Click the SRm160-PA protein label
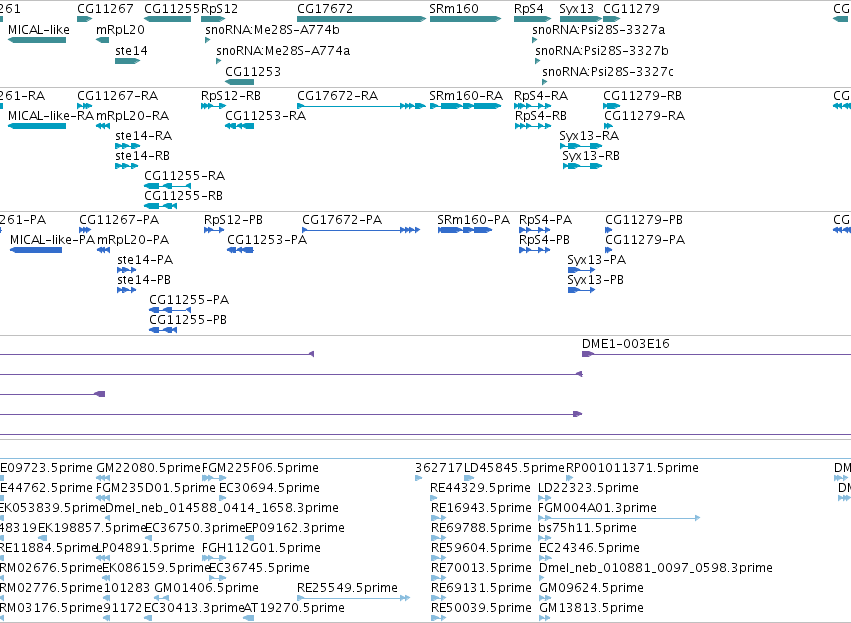The height and width of the screenshot is (623, 851). click(x=473, y=220)
